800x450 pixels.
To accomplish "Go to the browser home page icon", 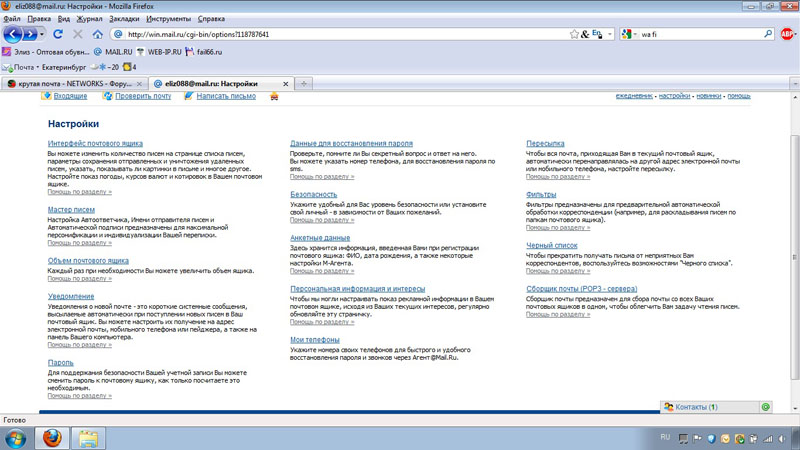I will (x=97, y=34).
